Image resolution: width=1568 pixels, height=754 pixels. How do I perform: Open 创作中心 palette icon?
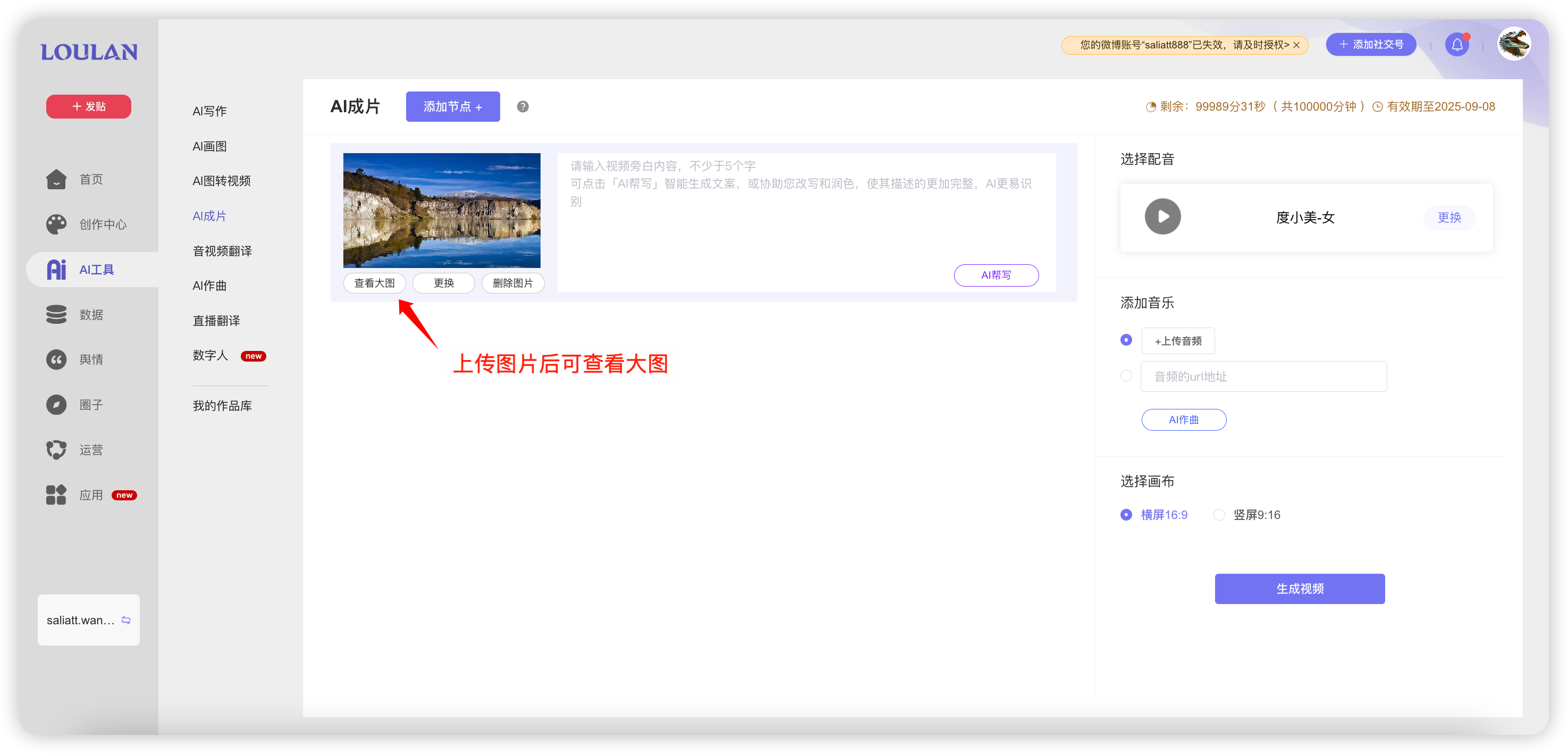(56, 224)
